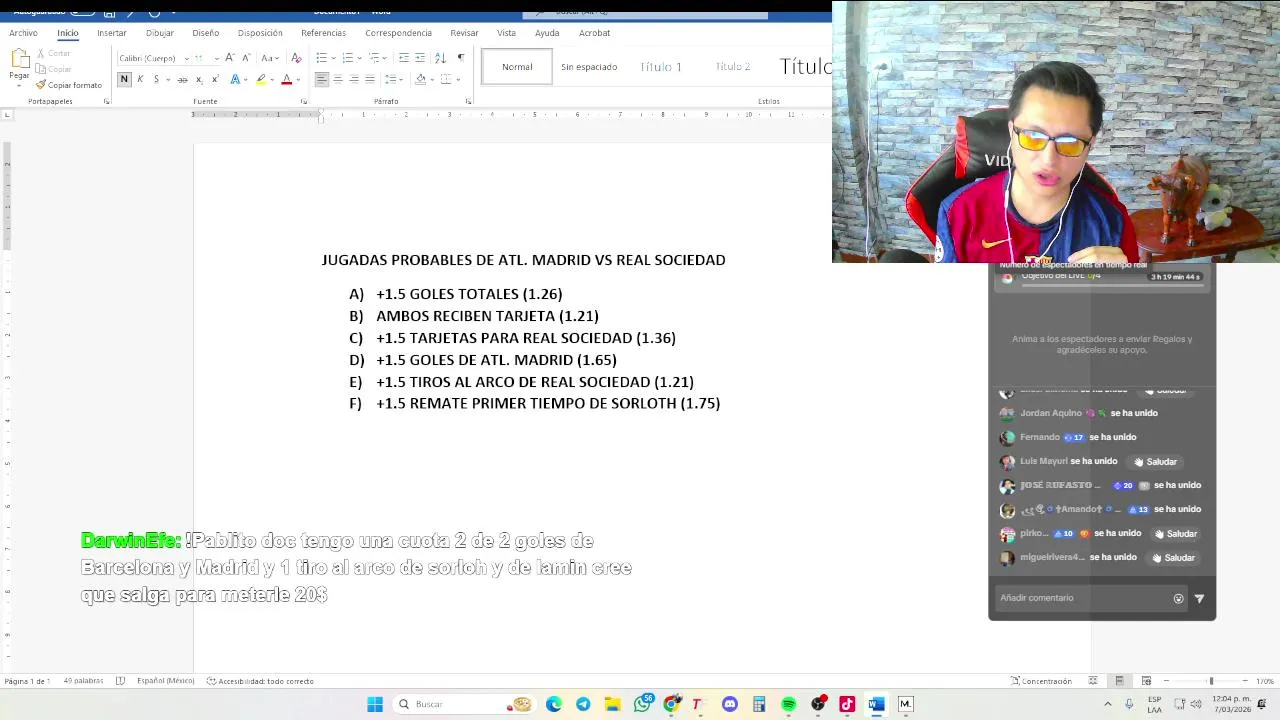
Task: Open Discord from the taskbar
Action: click(x=730, y=704)
